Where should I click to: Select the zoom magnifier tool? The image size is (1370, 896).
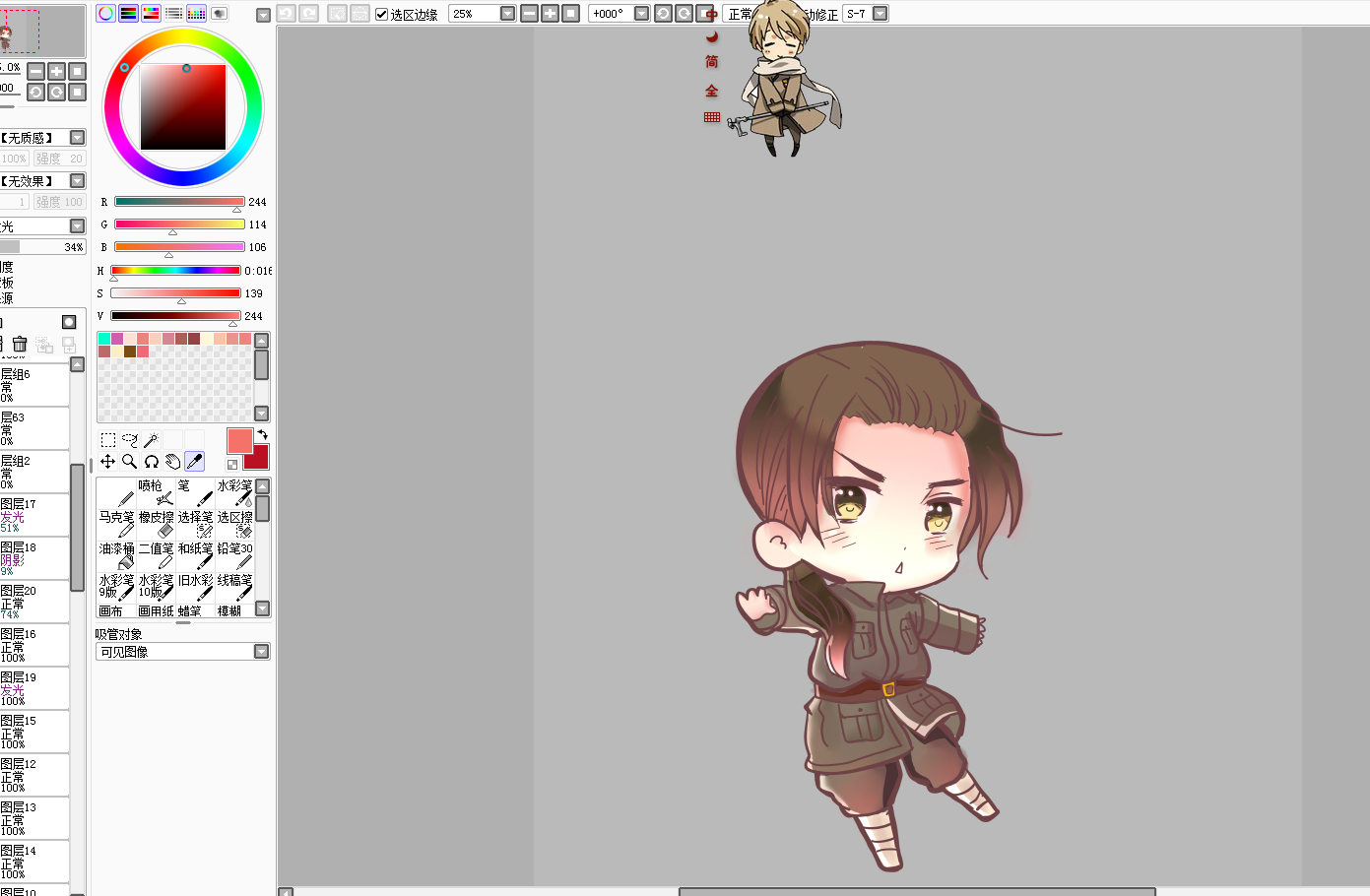pos(130,461)
